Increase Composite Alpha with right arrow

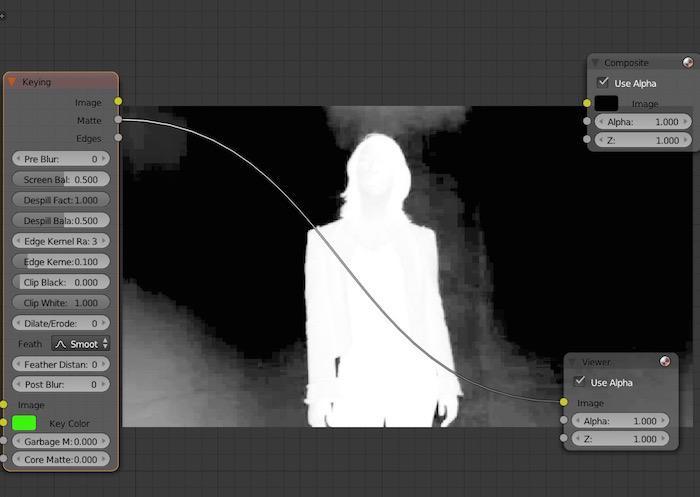pyautogui.click(x=686, y=122)
